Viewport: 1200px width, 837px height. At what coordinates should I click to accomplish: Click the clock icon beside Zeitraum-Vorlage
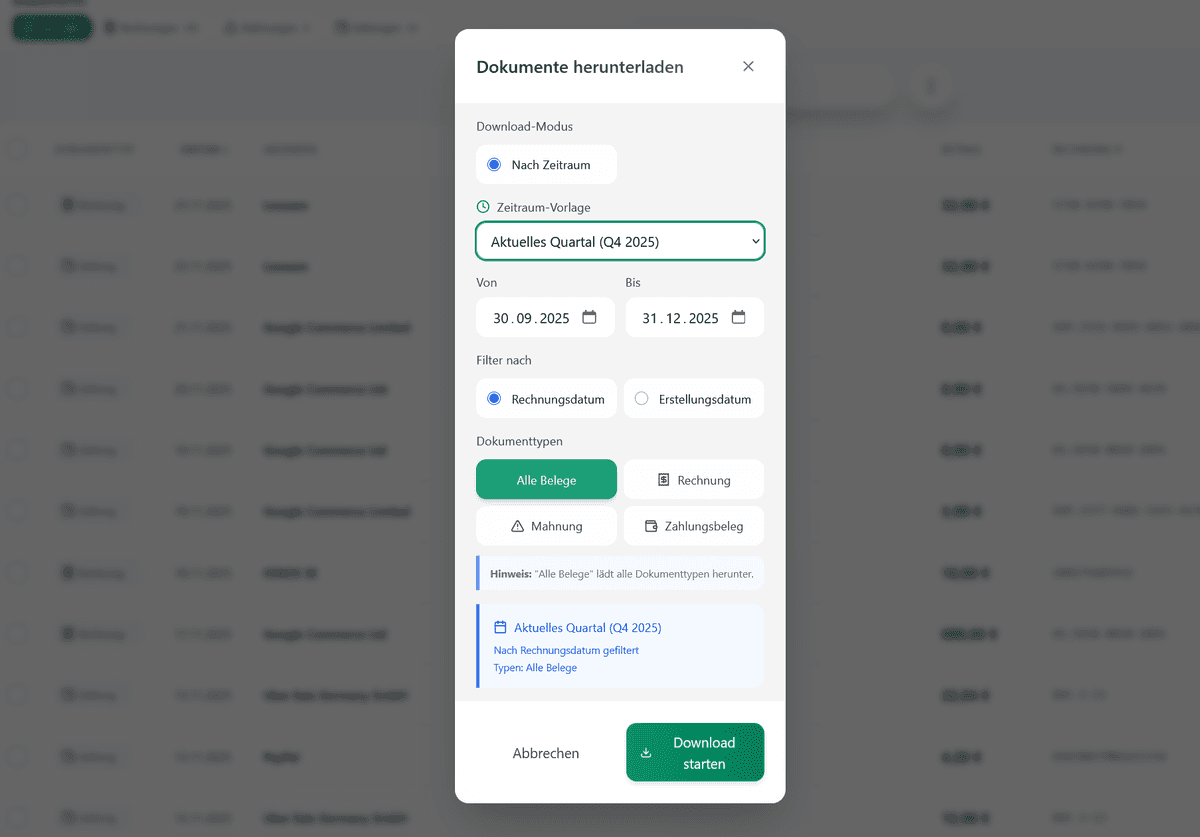(x=483, y=207)
